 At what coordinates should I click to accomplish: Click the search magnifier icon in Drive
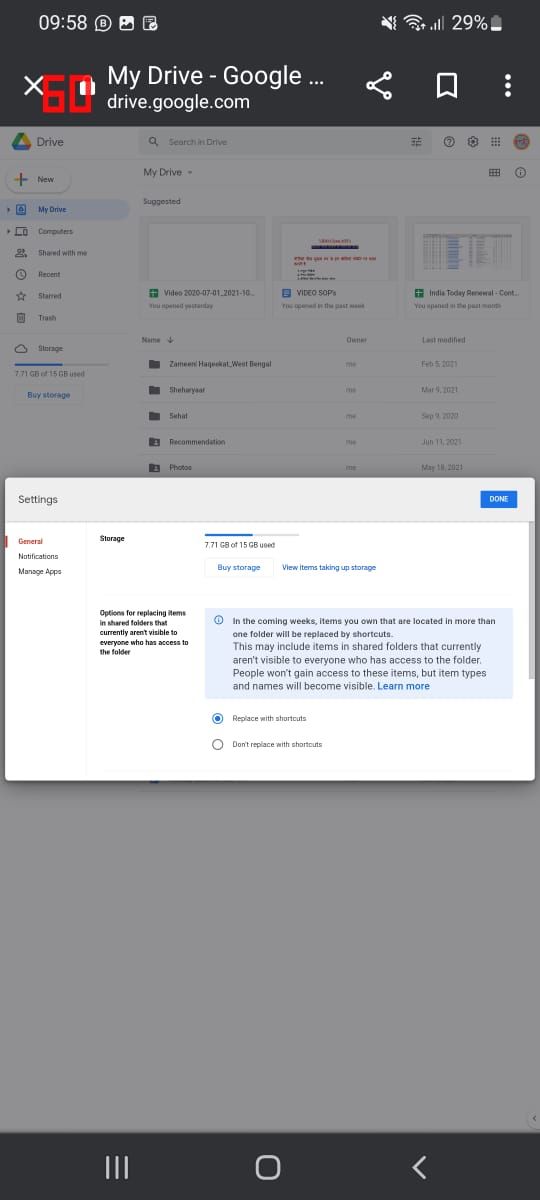(x=154, y=142)
